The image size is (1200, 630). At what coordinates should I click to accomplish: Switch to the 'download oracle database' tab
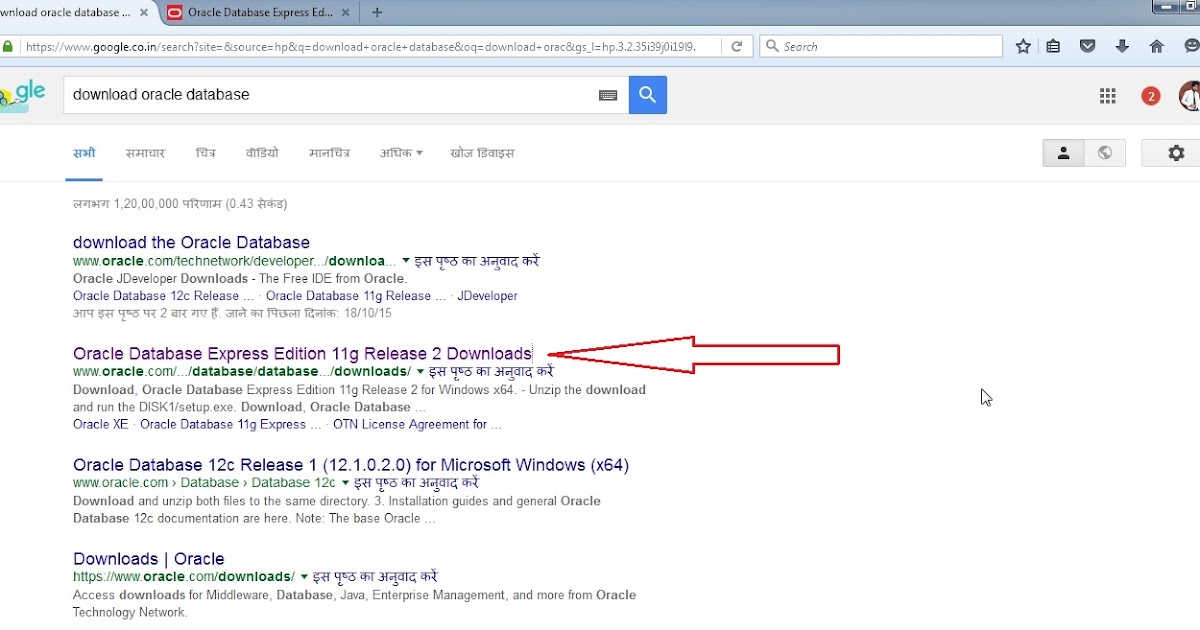coord(65,13)
